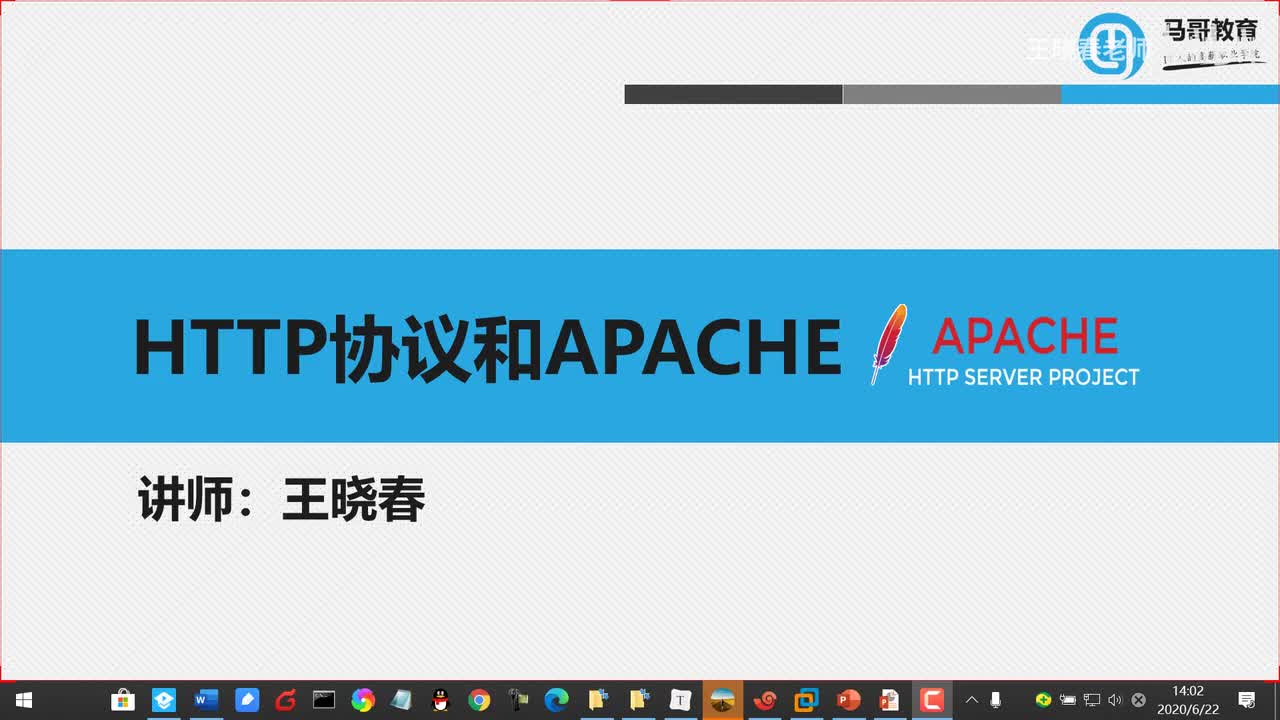Screen dimensions: 1280x720
Task: Switch to the Typora T icon
Action: 681,700
